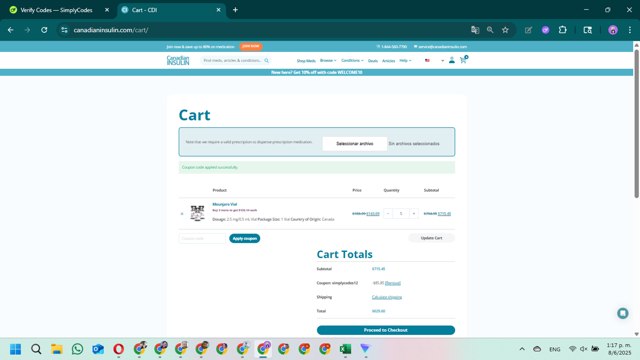This screenshot has width=640, height=360.
Task: Click the browser forward arrow
Action: 27,30
